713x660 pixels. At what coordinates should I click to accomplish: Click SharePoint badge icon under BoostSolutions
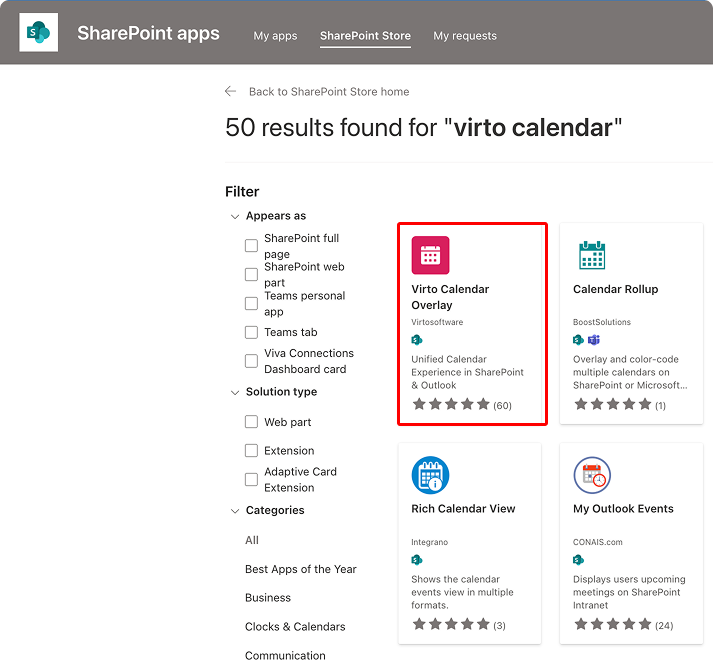(578, 340)
